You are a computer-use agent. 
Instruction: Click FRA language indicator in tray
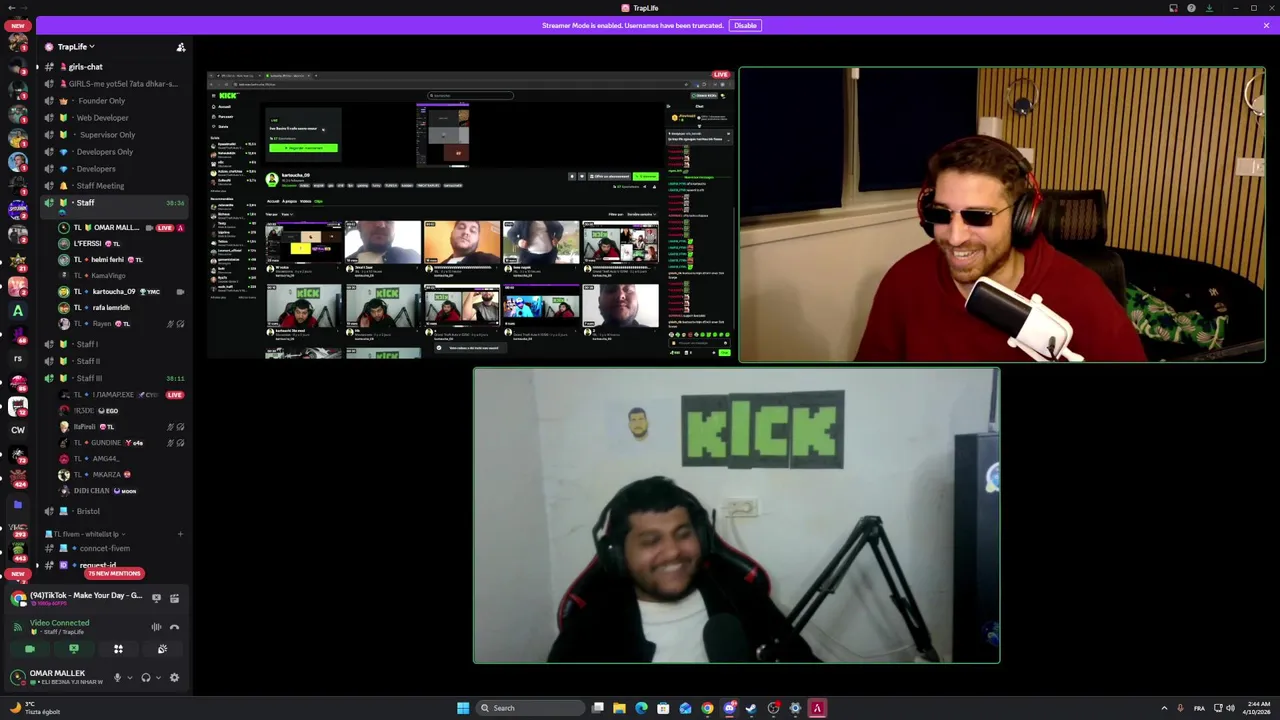click(x=1199, y=708)
